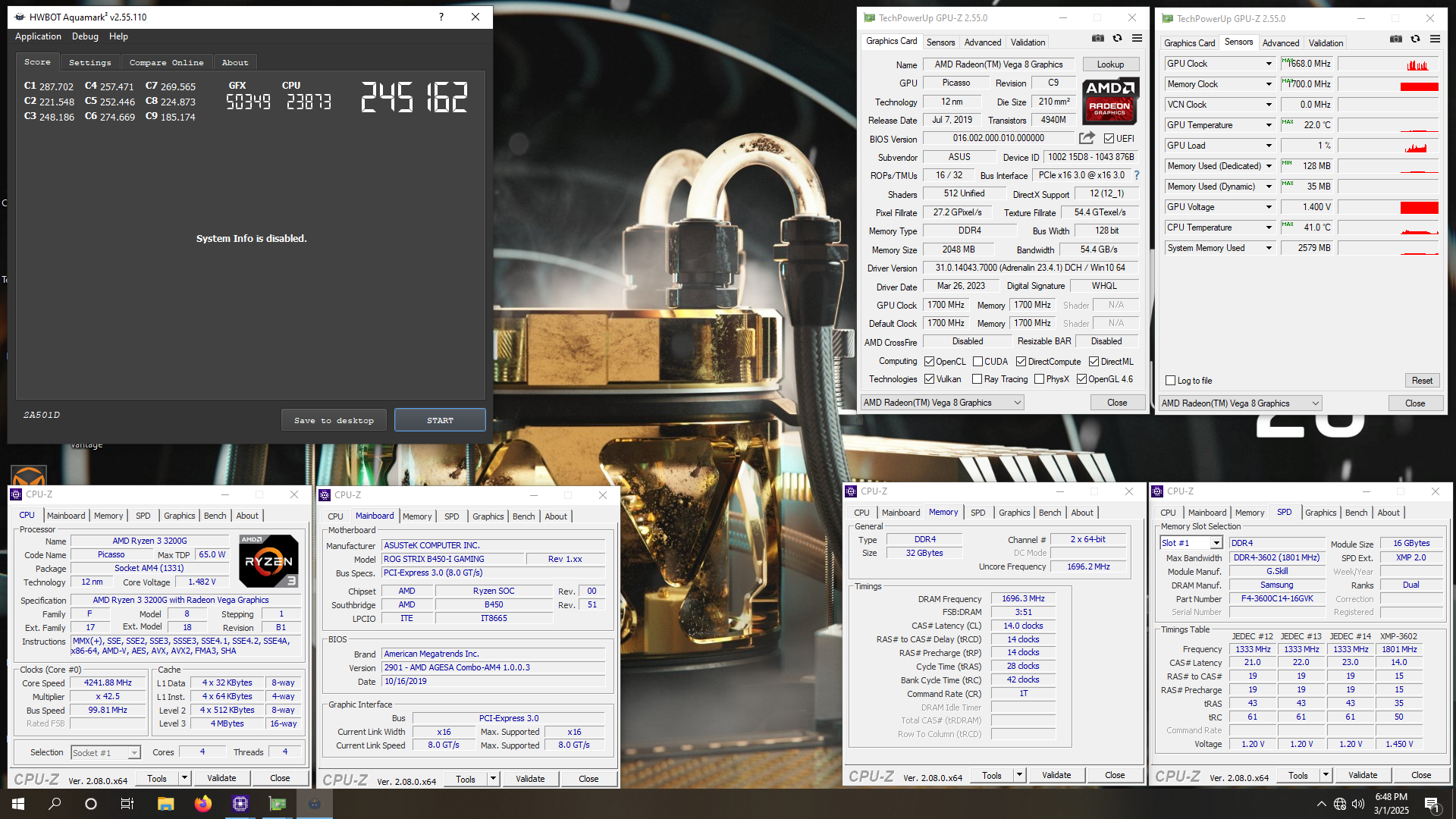Screen dimensions: 1456x819
Task: Toggle the Vulkan checkbox
Action: pos(929,379)
